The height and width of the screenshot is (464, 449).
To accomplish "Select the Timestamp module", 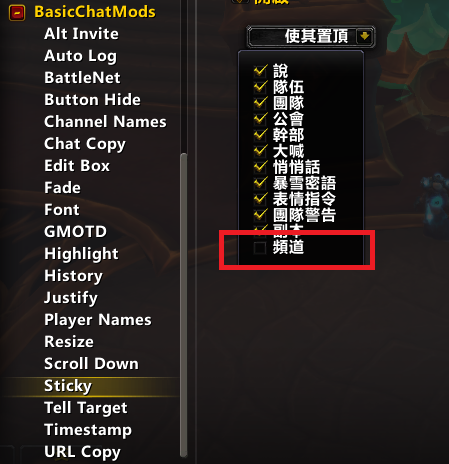I will coord(88,430).
